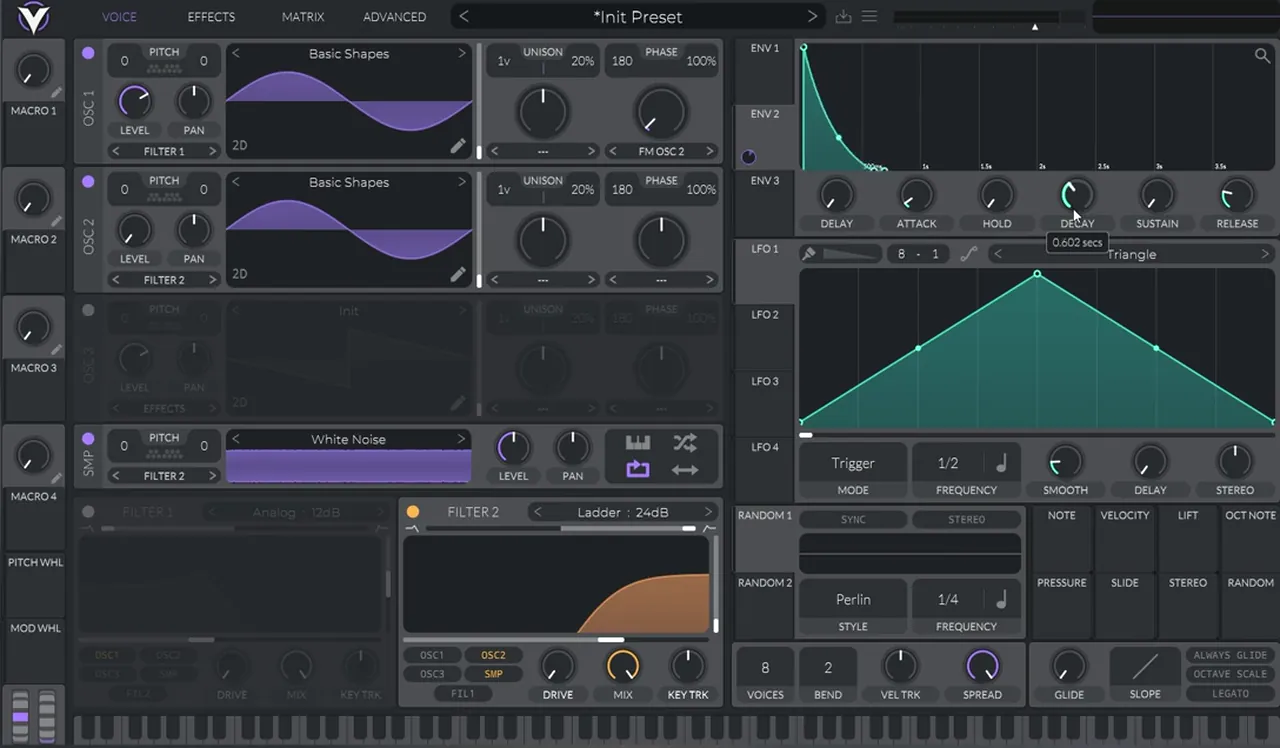
Task: Click the envelope zoom magnifier icon
Action: tap(1262, 56)
